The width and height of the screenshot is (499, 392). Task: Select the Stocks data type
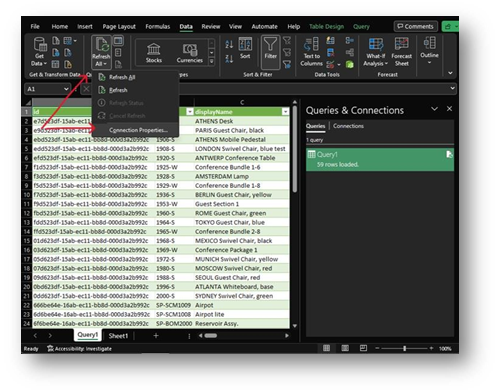pos(154,53)
